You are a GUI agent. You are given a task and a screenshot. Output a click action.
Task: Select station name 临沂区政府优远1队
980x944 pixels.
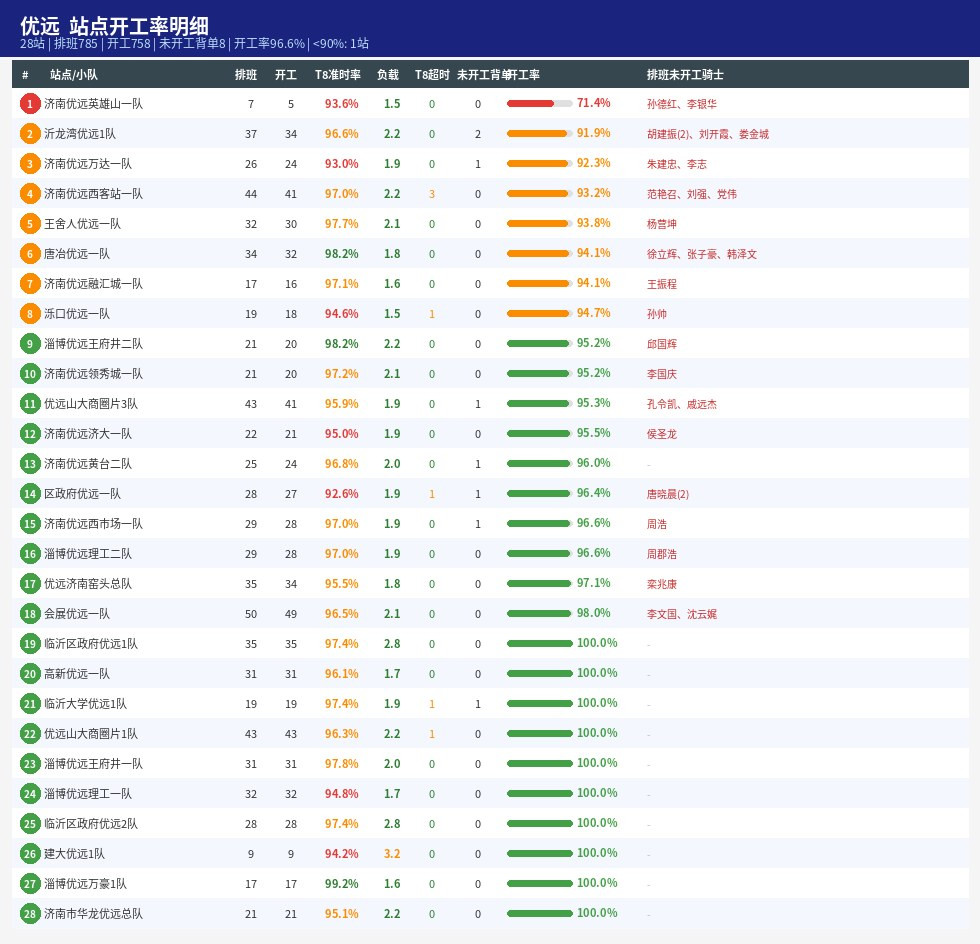[91, 644]
